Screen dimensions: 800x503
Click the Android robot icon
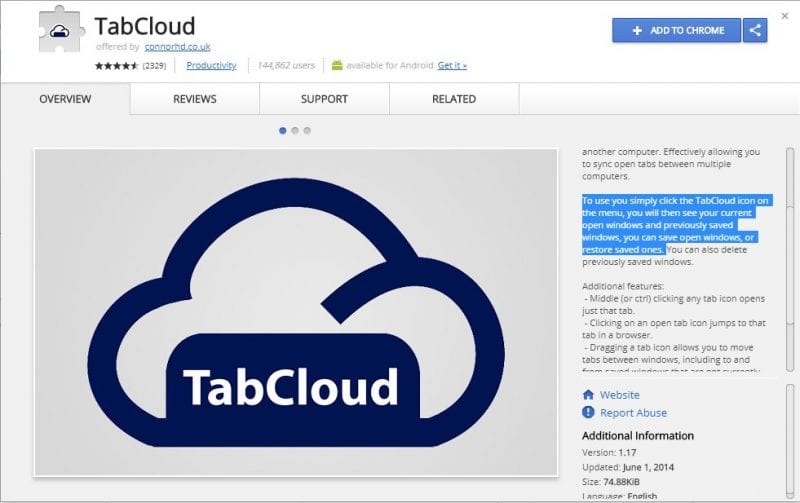(x=337, y=65)
